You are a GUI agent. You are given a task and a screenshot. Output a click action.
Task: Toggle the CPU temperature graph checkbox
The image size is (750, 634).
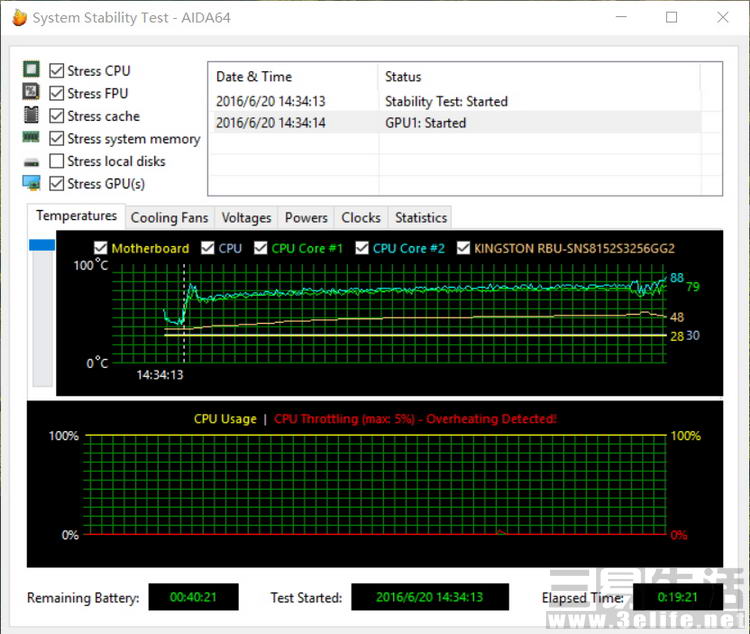(x=208, y=248)
